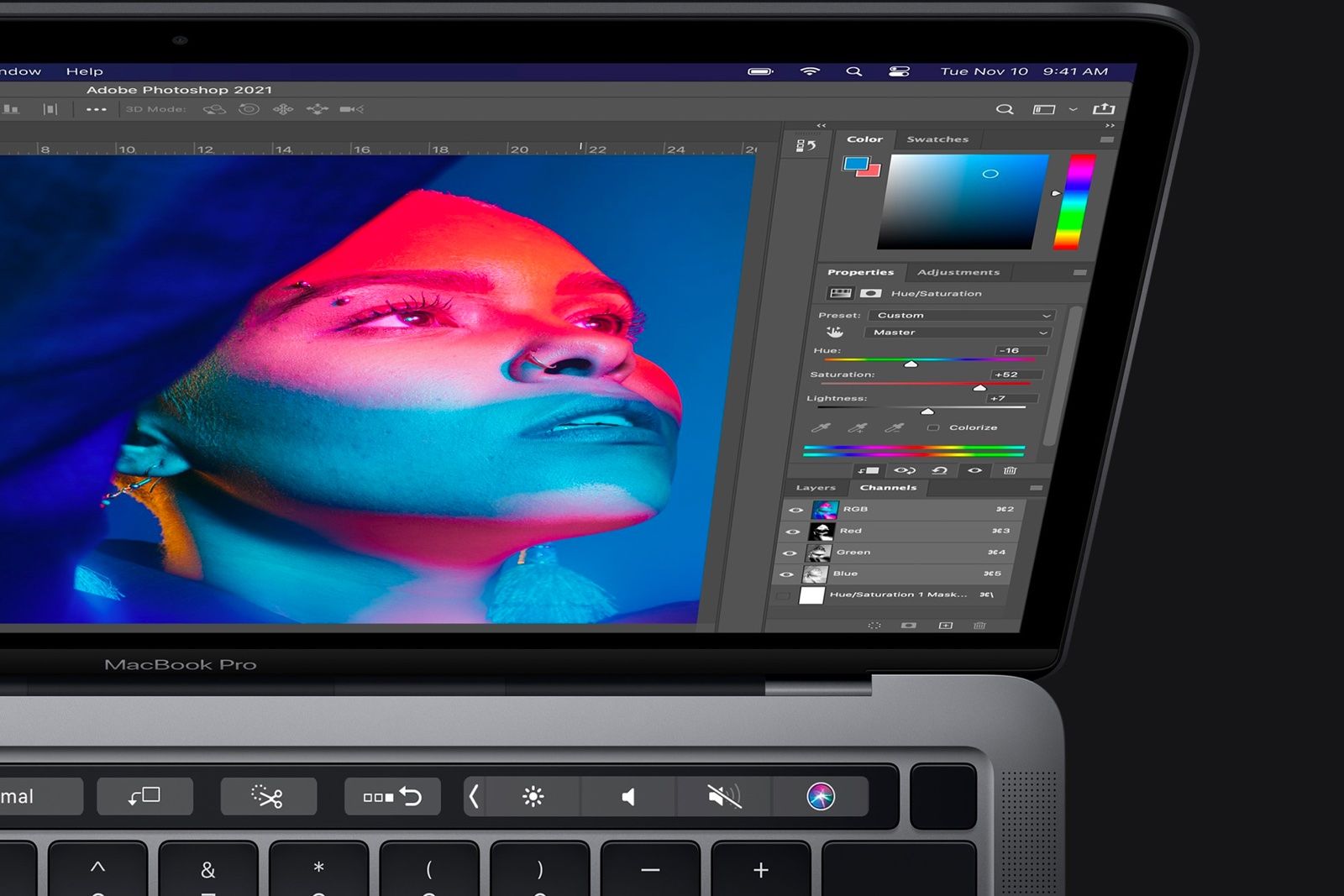This screenshot has height=896, width=1344.
Task: Click the clip-to-layer icon below the Properties panel
Action: (x=868, y=470)
